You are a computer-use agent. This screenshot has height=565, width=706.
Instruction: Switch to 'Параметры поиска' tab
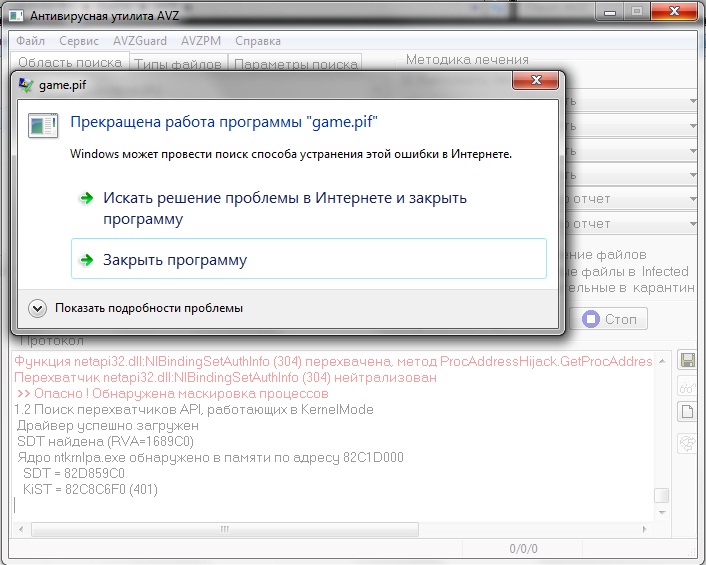coord(295,64)
